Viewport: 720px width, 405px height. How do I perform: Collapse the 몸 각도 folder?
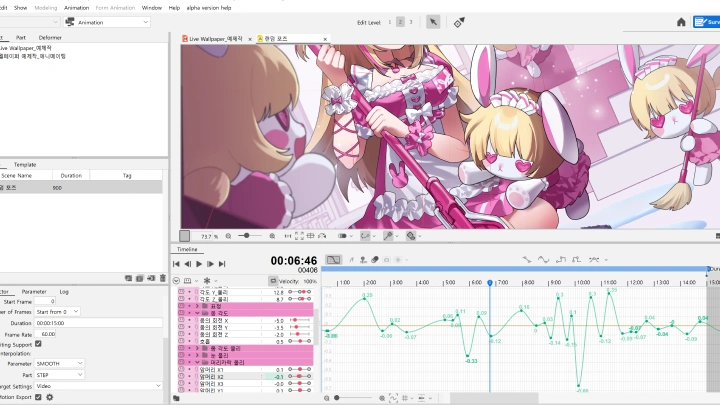(197, 313)
